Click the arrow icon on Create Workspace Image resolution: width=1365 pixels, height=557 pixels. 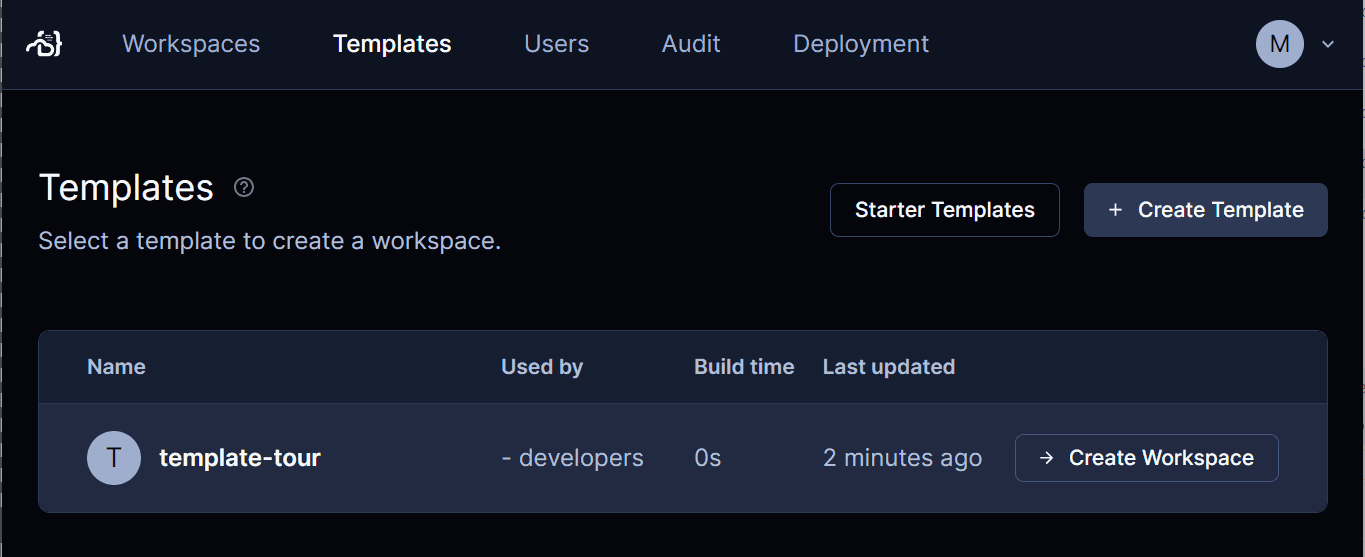[x=1046, y=458]
